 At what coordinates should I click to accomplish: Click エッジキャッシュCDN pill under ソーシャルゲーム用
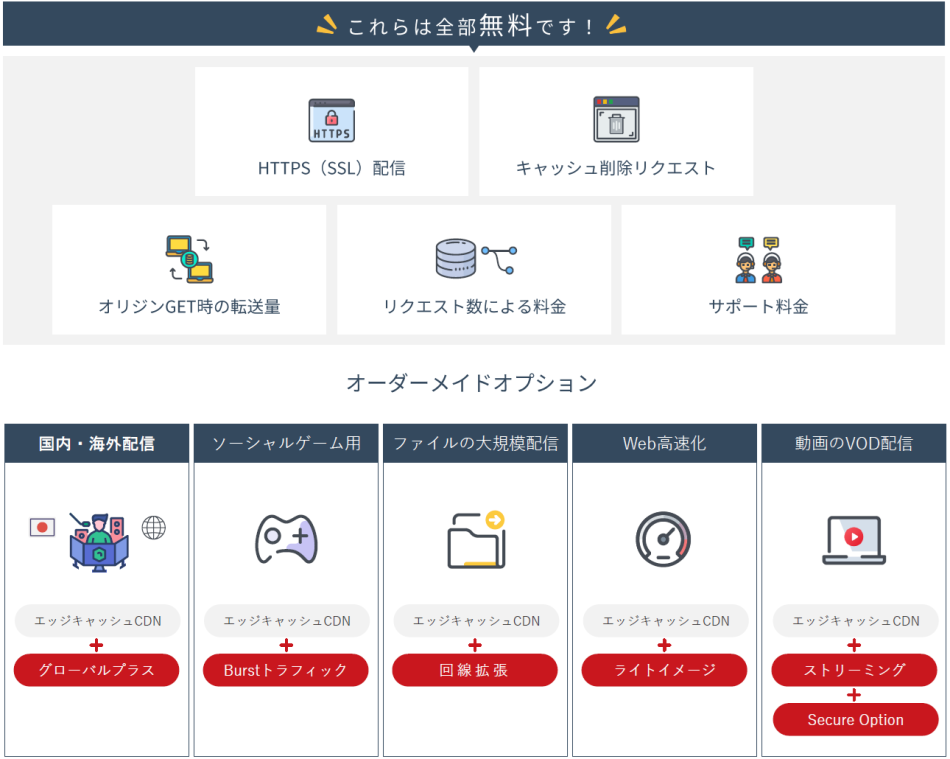[x=287, y=621]
